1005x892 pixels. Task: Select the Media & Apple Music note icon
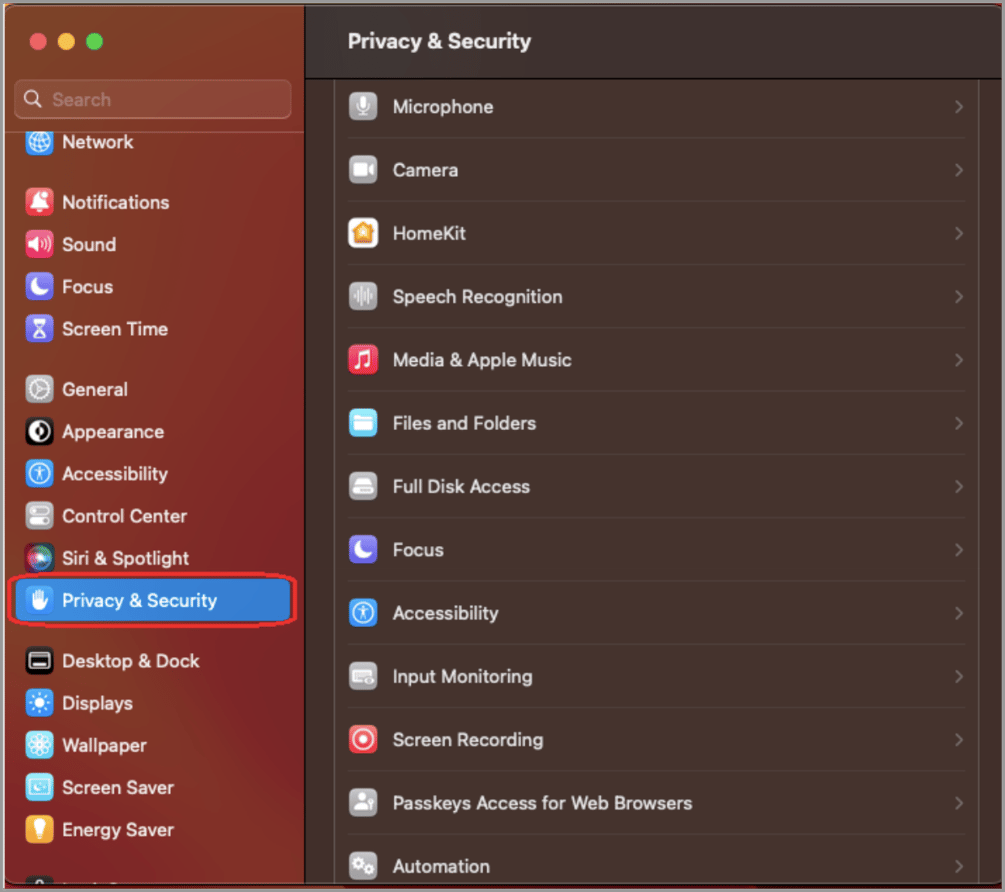click(362, 359)
